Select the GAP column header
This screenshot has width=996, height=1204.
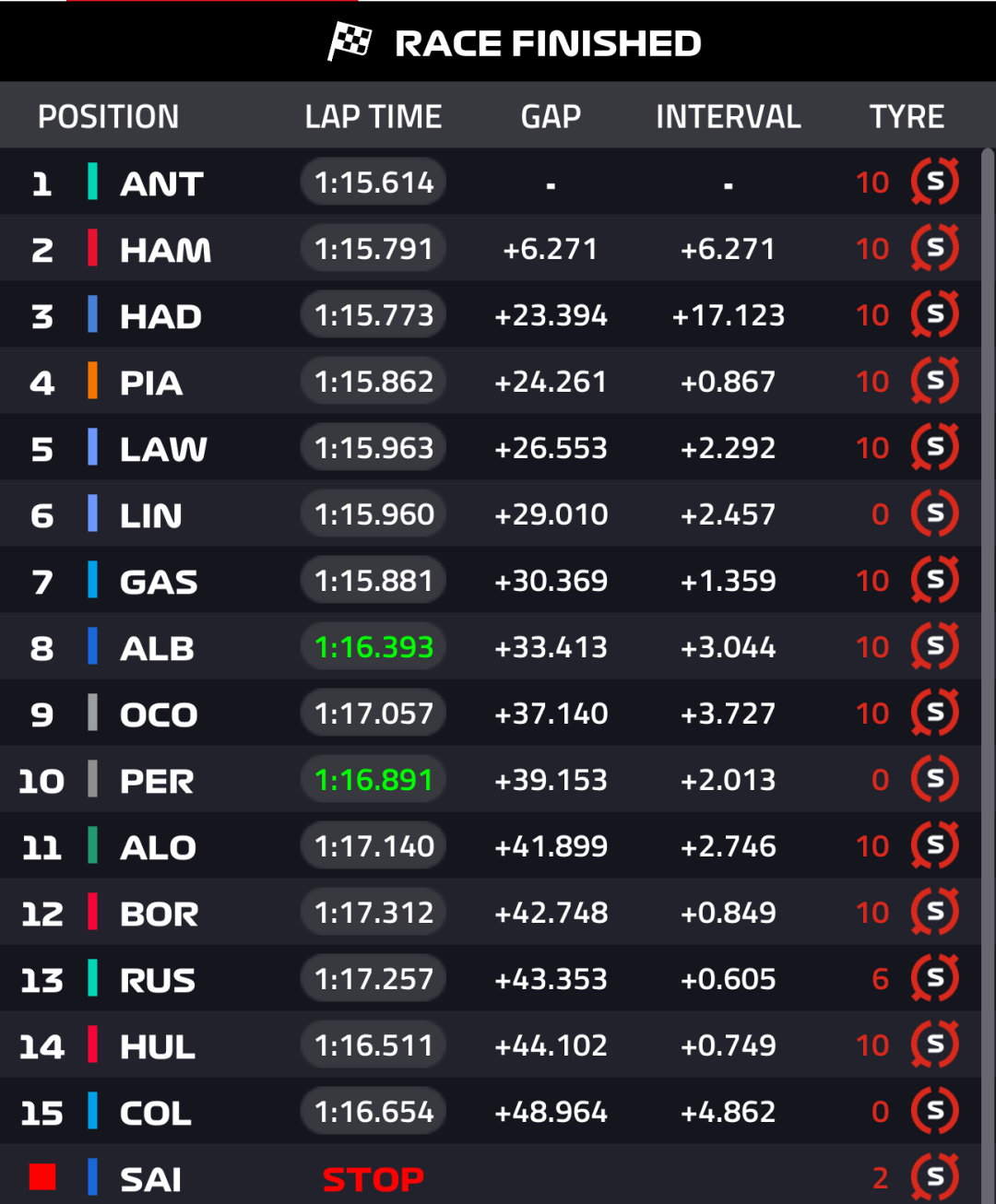click(551, 117)
